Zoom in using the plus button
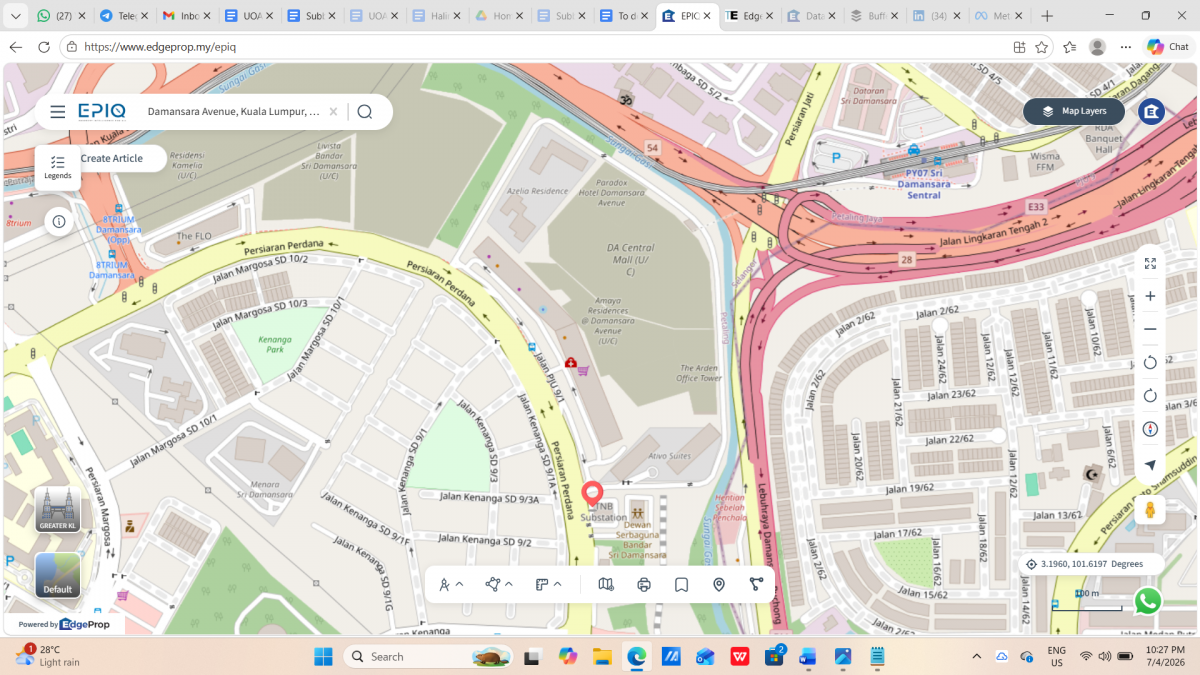Screen dimensions: 1200x675 pos(1150,296)
